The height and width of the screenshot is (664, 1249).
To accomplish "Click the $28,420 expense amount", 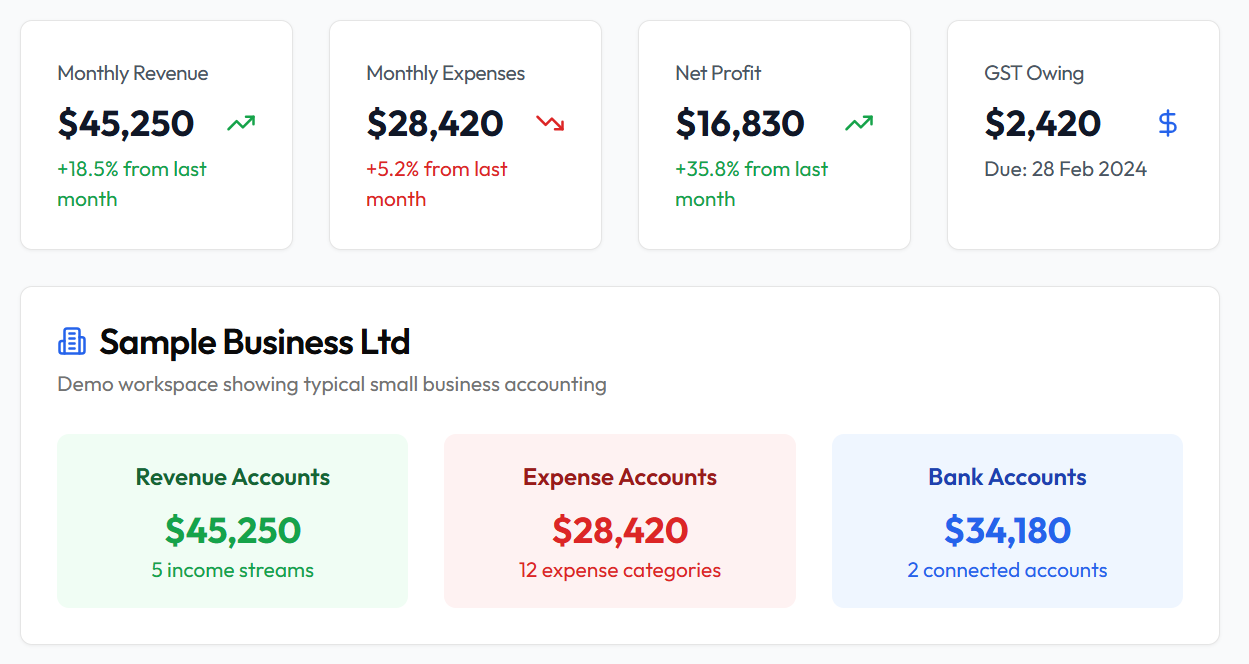I will pos(434,123).
